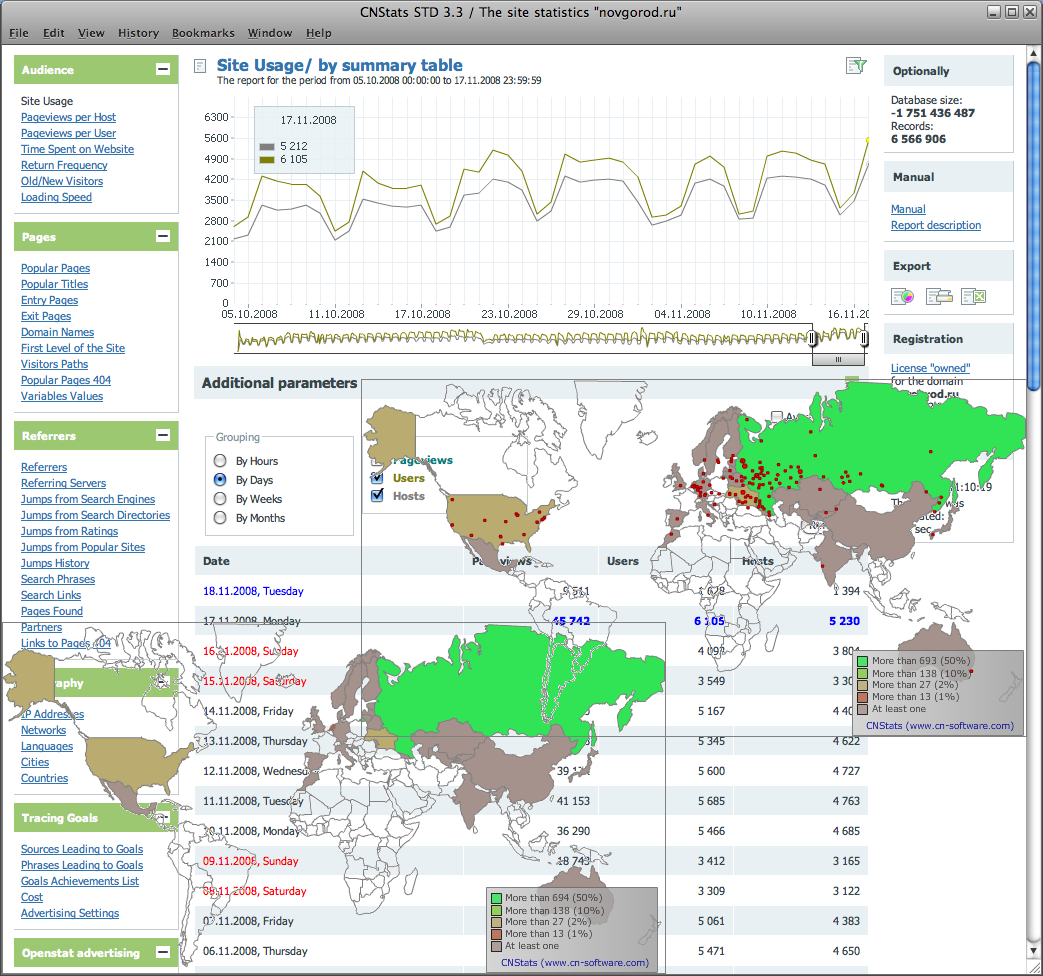The height and width of the screenshot is (976, 1043).
Task: Open the Popular Pages report link
Action: (x=55, y=268)
